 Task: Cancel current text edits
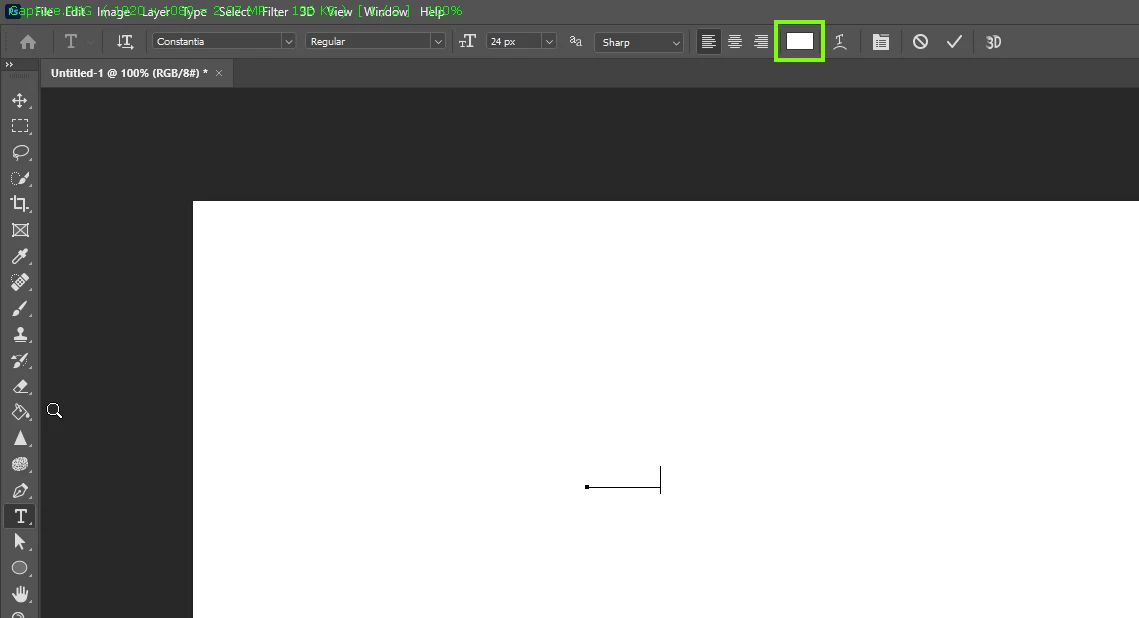tap(920, 42)
